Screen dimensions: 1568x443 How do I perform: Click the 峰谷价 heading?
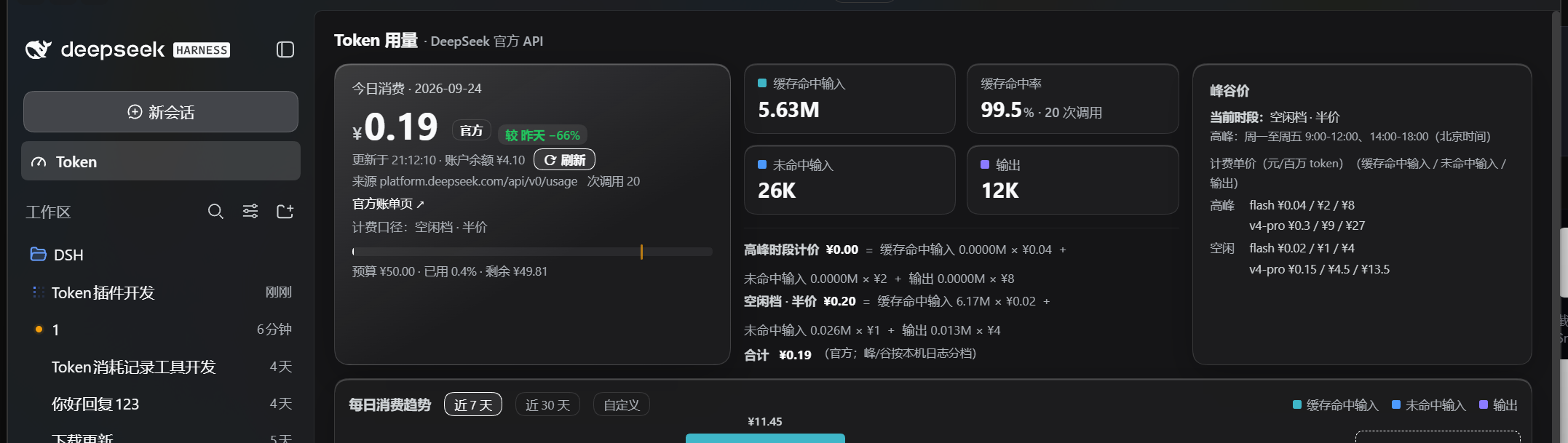click(1230, 91)
